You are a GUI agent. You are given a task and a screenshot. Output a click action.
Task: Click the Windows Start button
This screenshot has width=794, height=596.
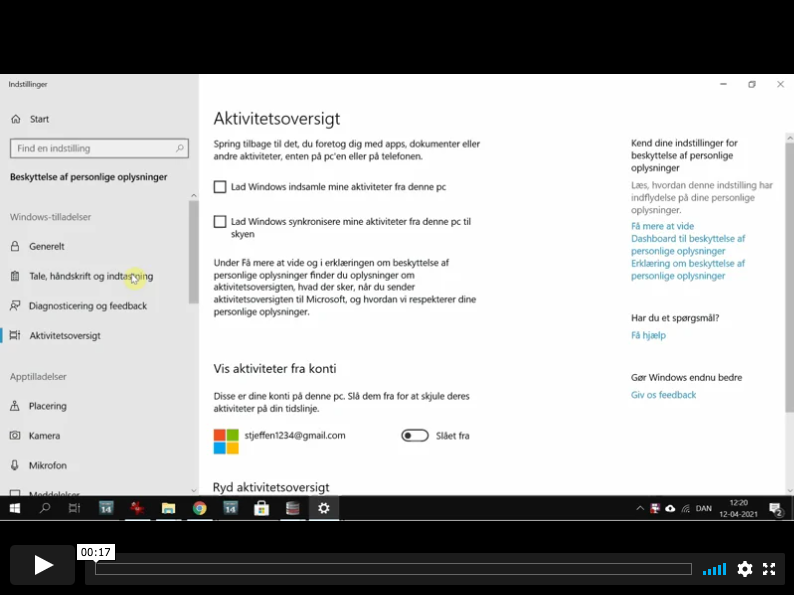click(x=15, y=508)
